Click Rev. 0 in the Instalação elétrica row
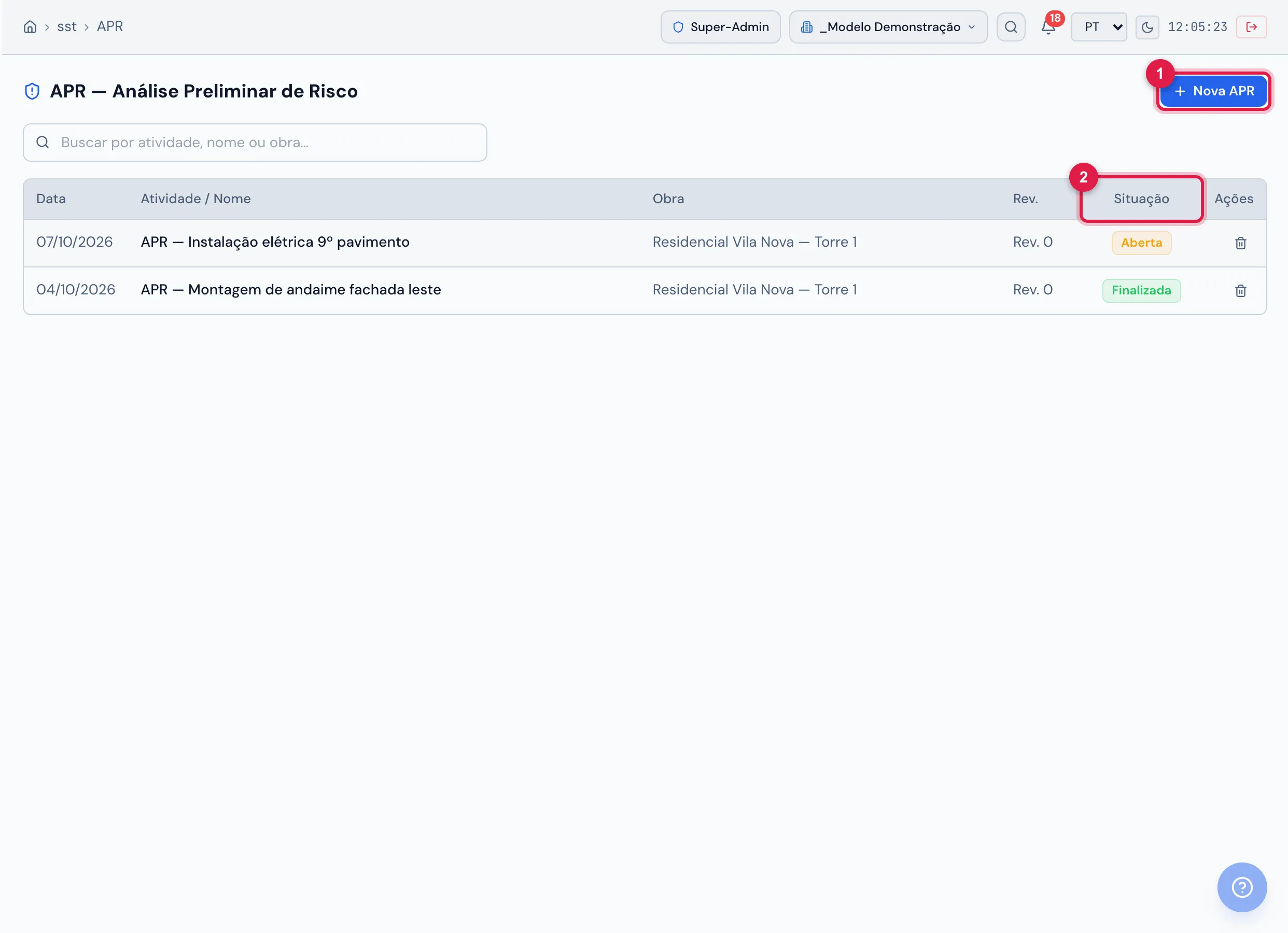 click(x=1032, y=242)
